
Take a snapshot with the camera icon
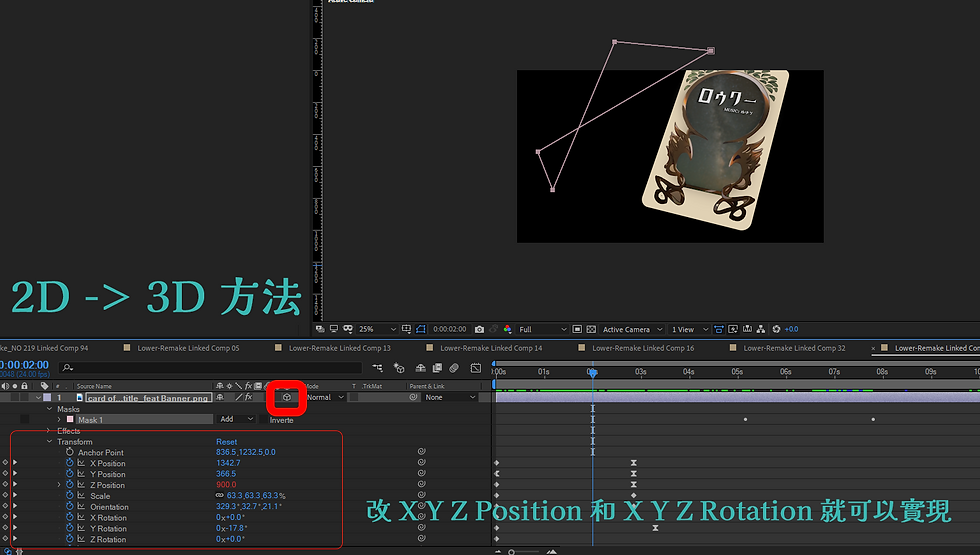coord(479,329)
